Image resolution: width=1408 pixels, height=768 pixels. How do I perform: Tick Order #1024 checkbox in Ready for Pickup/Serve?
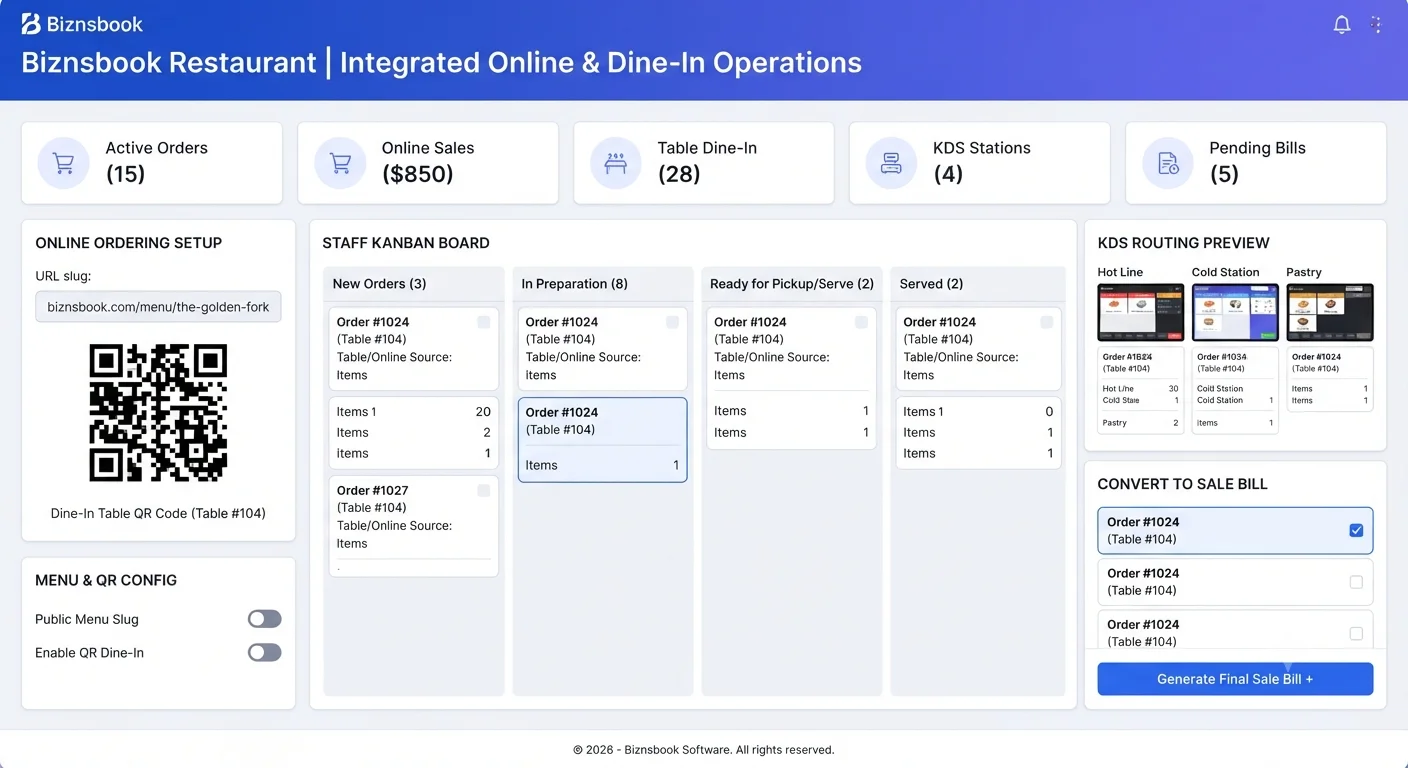(x=861, y=322)
